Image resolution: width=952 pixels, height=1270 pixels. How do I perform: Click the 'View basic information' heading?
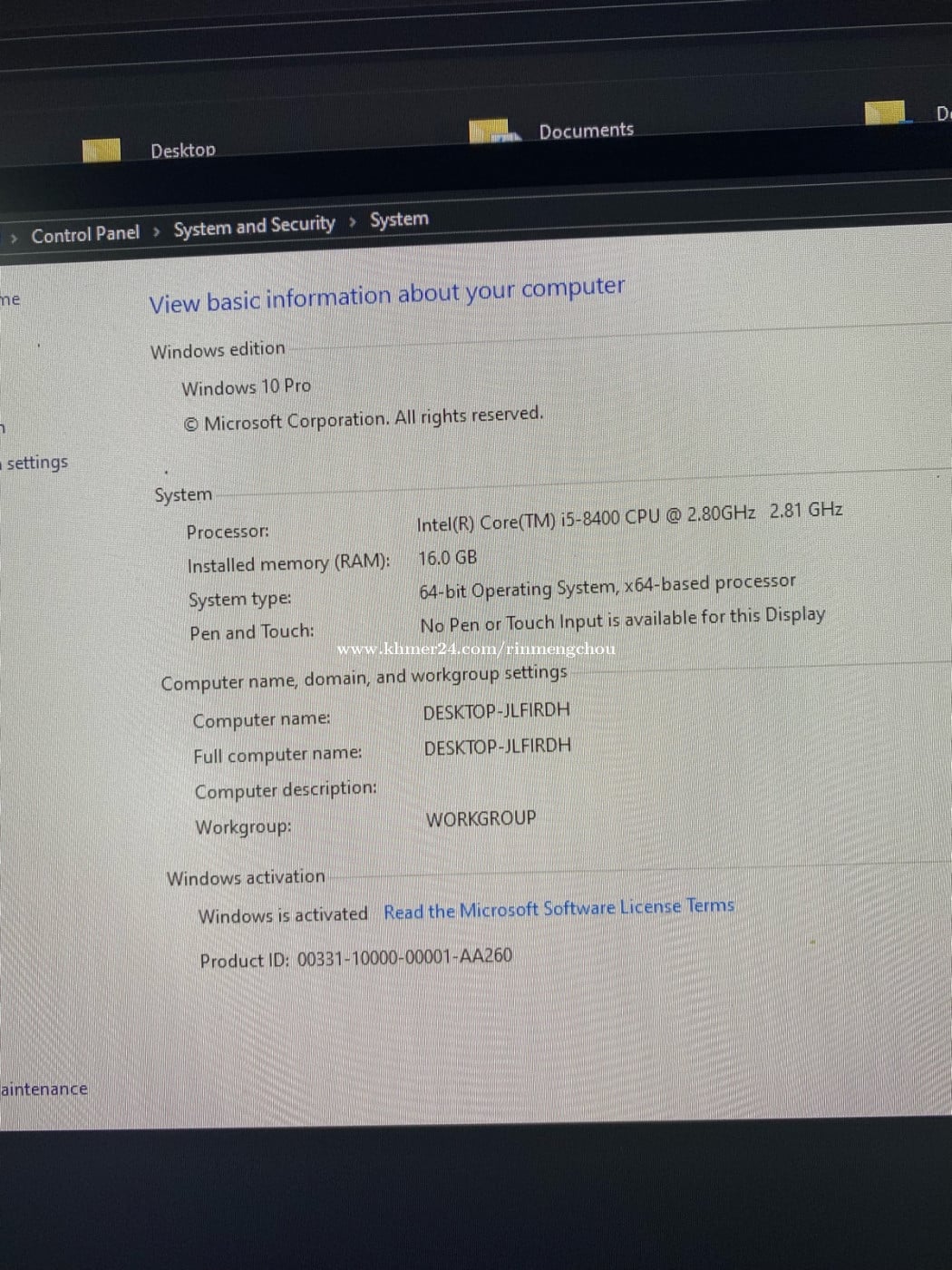(x=387, y=296)
